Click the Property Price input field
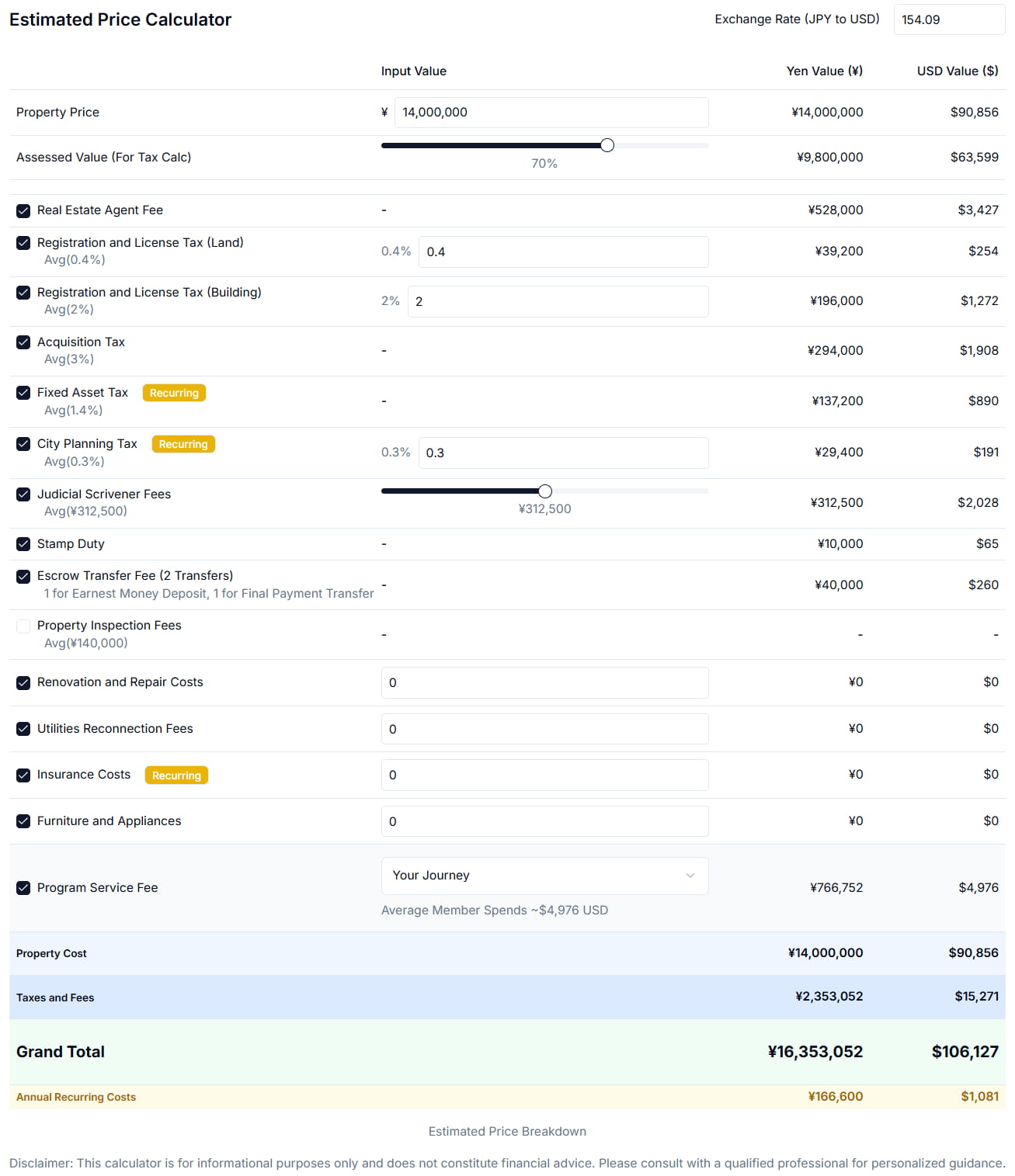The image size is (1015, 1176). (x=551, y=113)
